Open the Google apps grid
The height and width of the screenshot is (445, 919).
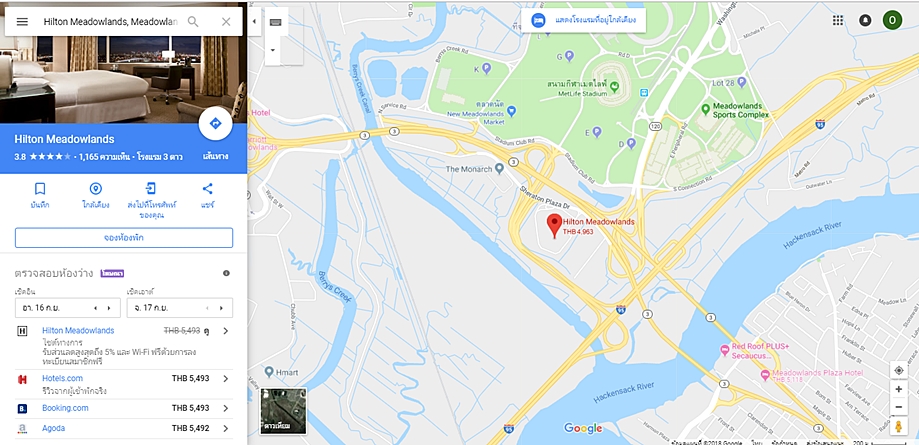pos(838,21)
